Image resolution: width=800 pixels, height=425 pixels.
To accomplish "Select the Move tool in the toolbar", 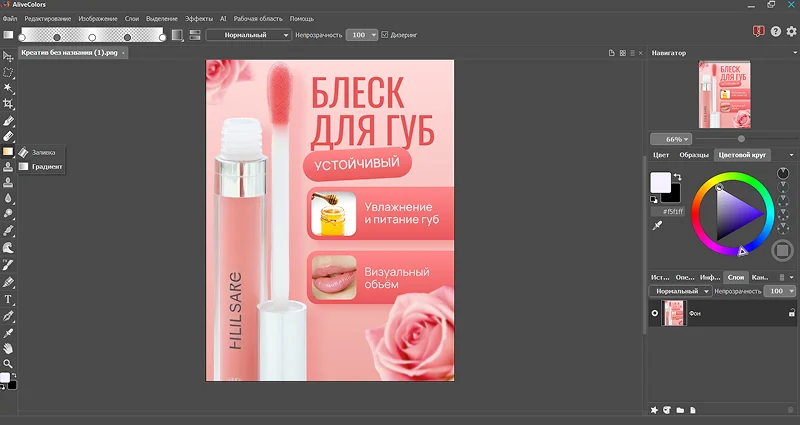I will [8, 56].
